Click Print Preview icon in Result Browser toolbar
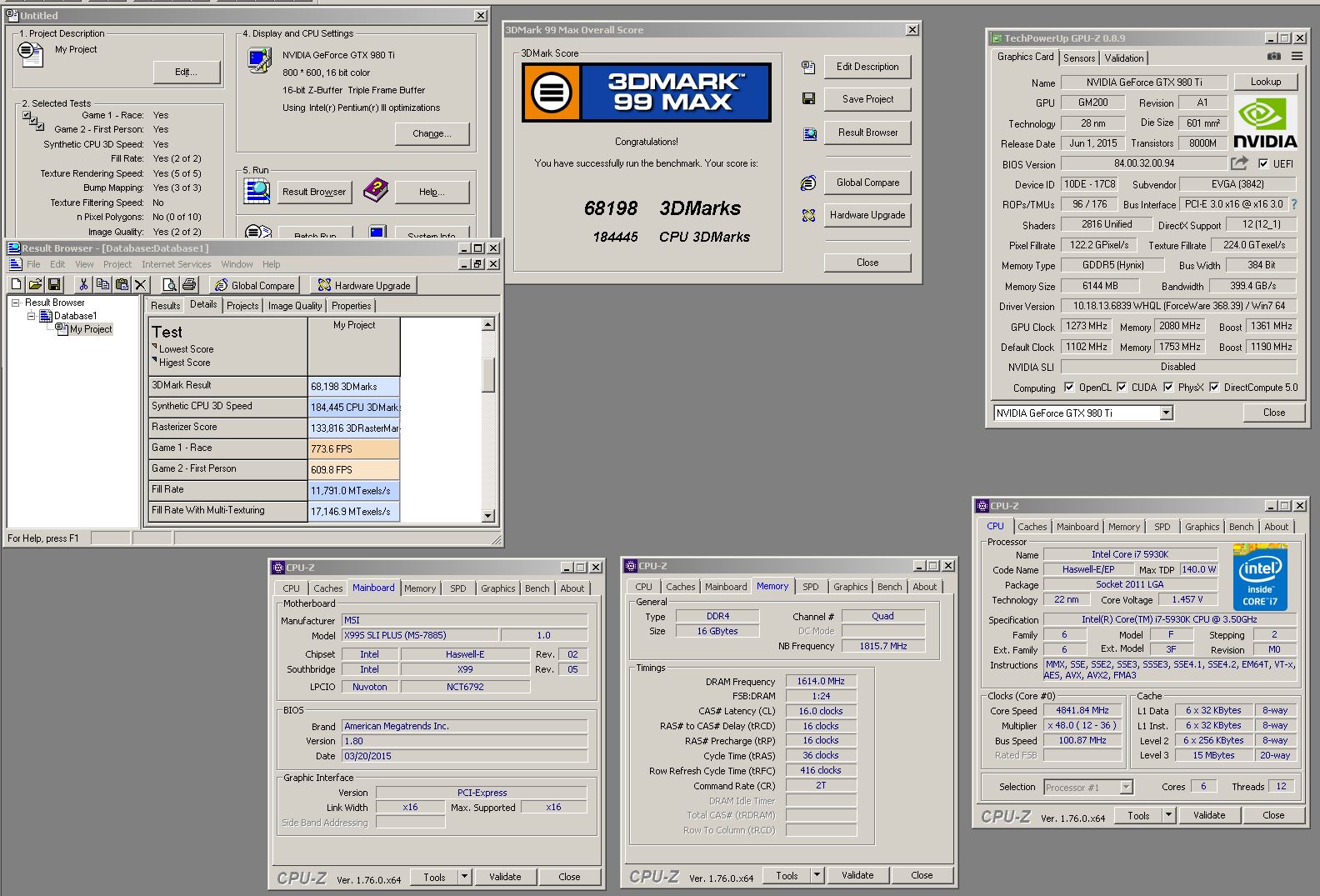The width and height of the screenshot is (1320, 896). [169, 285]
